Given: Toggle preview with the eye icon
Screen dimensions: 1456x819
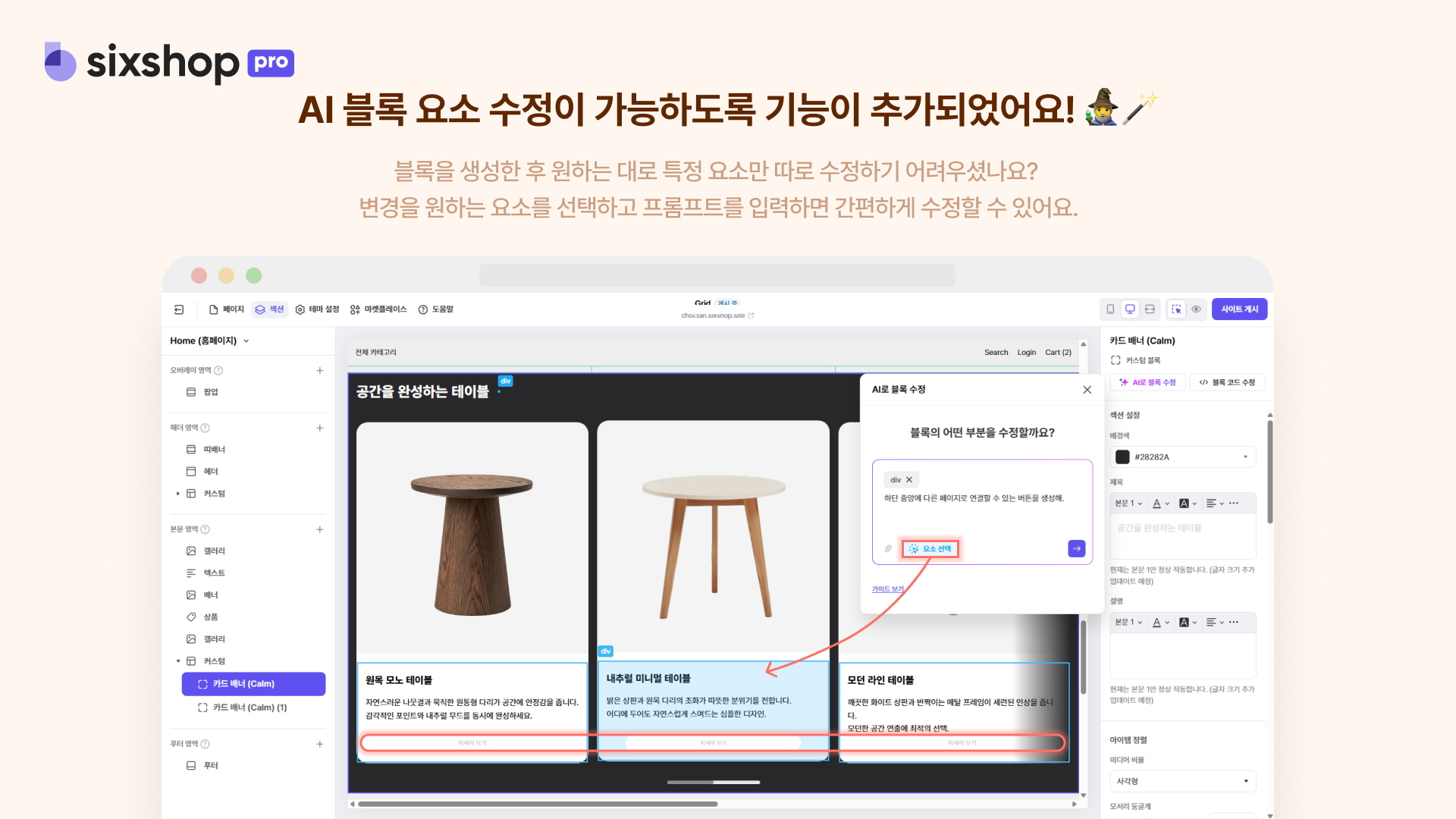Looking at the screenshot, I should (x=1196, y=309).
